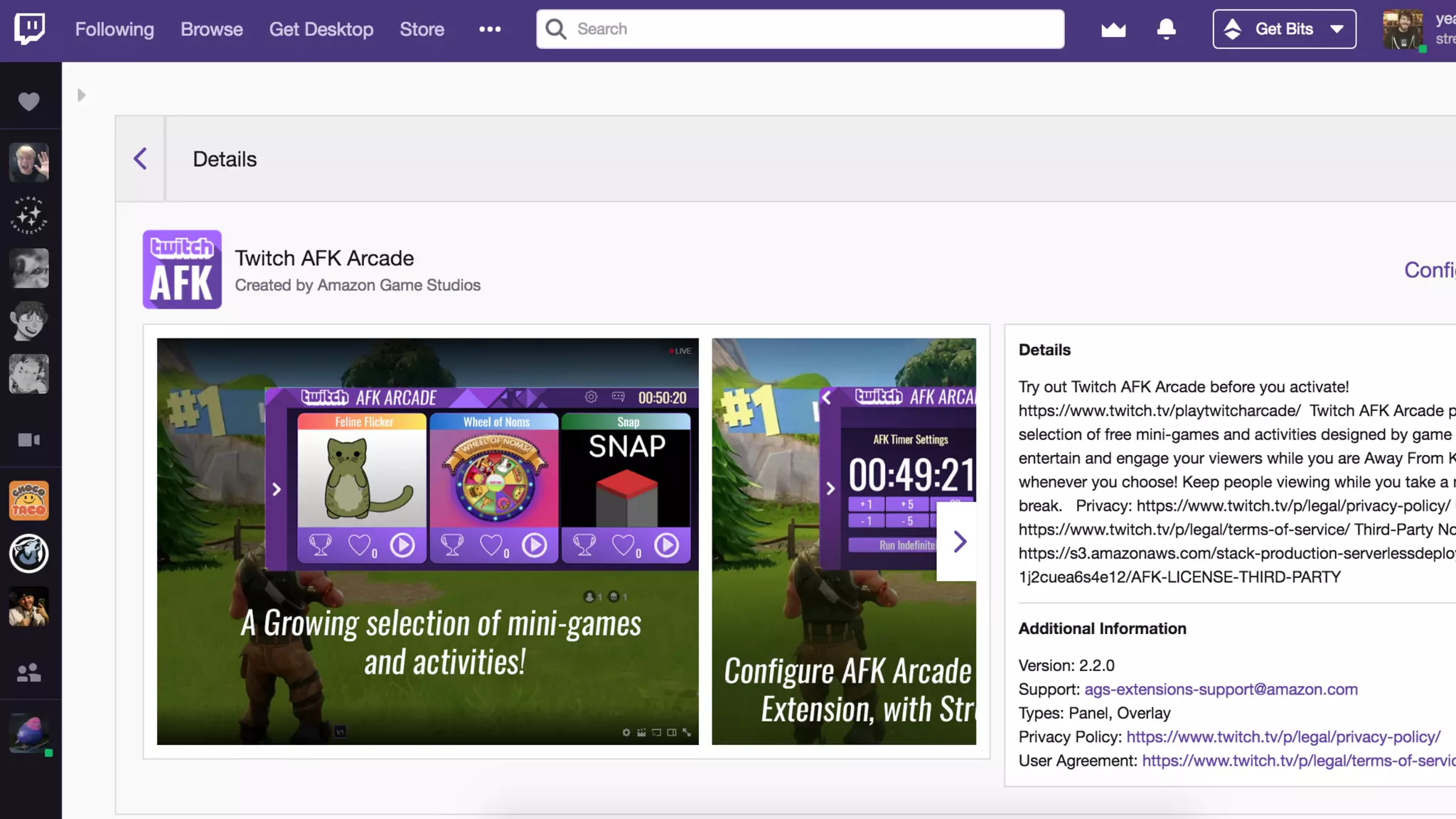The image size is (1456, 819).
Task: Click the wolf logo channel icon
Action: (x=28, y=553)
